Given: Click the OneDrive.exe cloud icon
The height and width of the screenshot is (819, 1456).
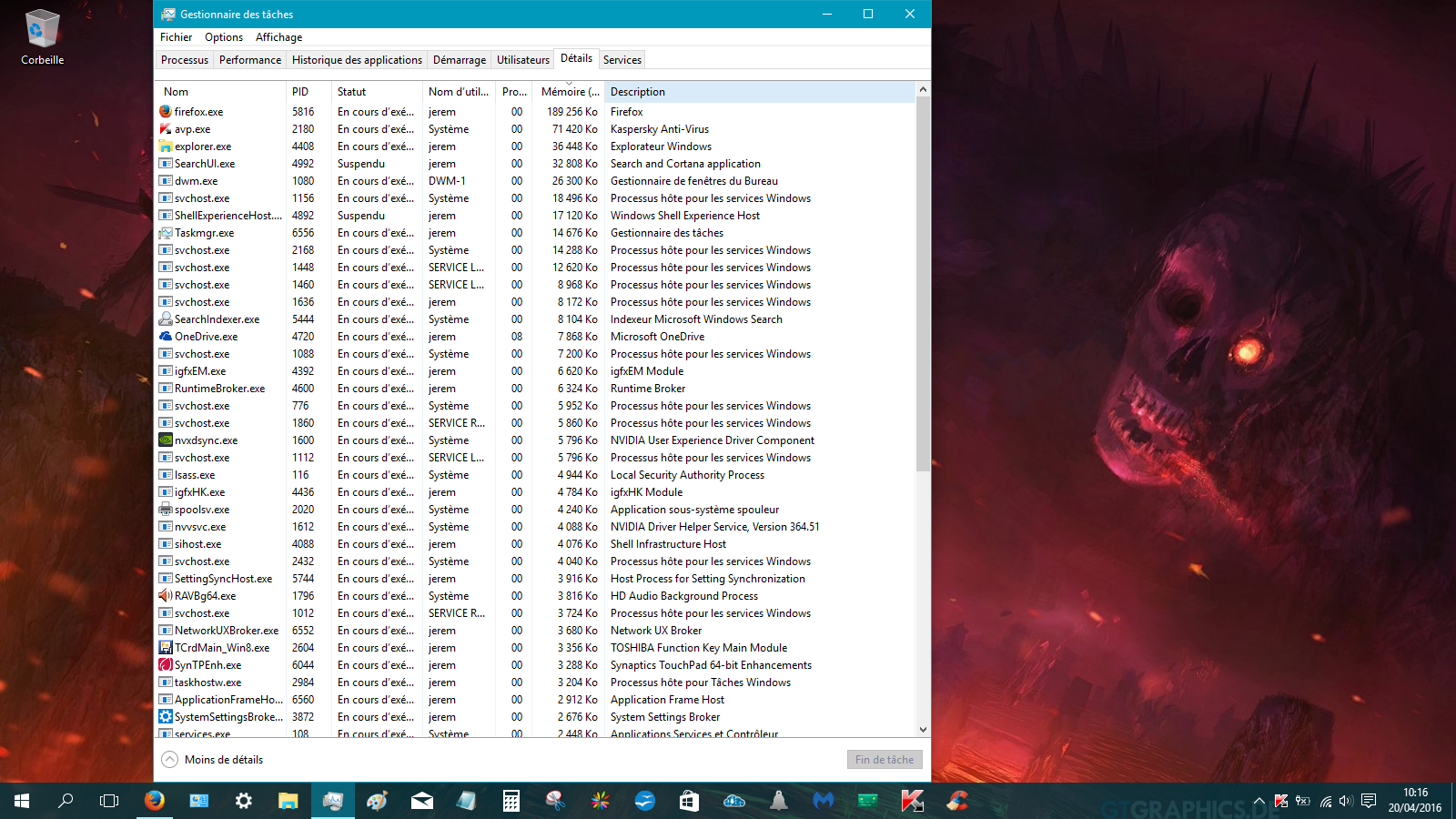Looking at the screenshot, I should click(x=166, y=337).
